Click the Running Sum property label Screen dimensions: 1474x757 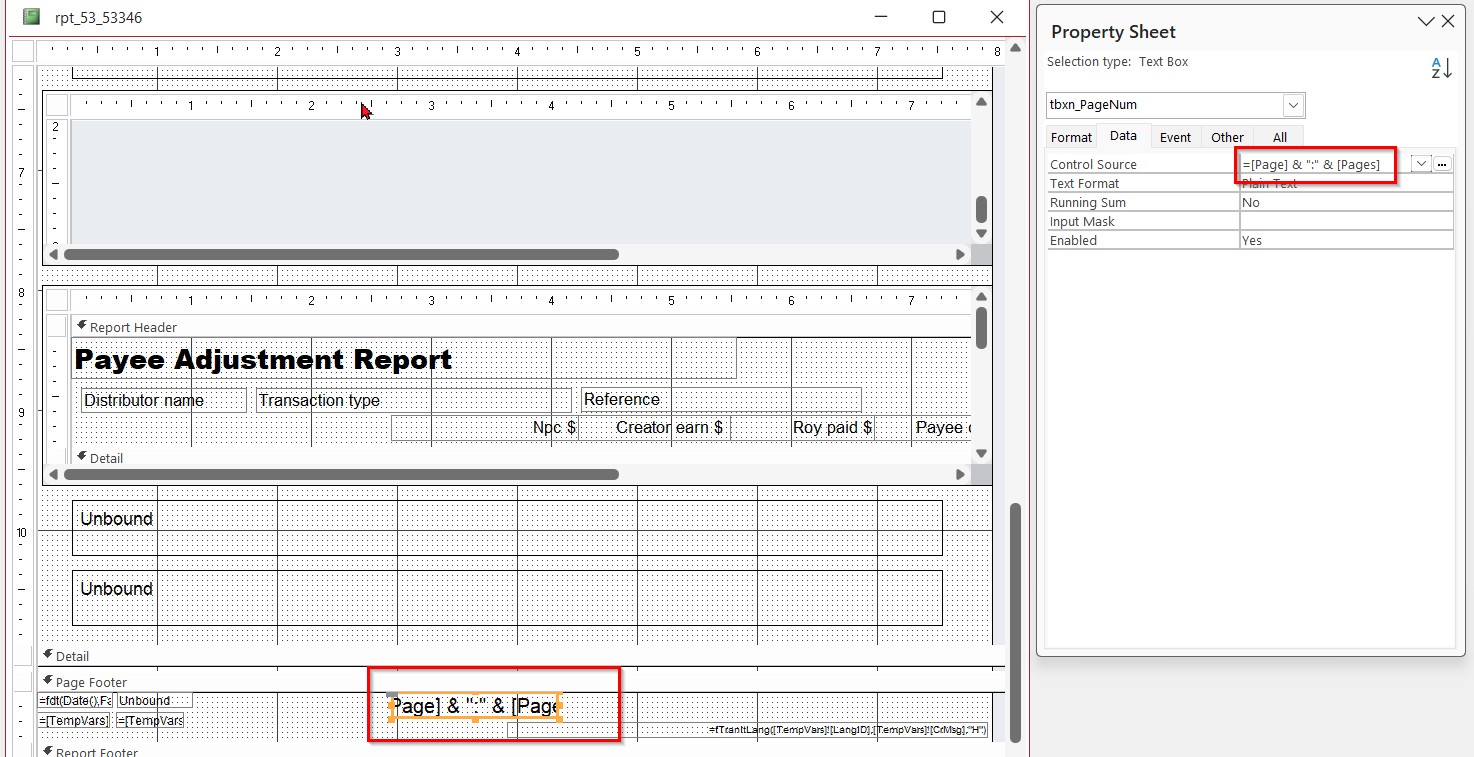(x=1088, y=202)
